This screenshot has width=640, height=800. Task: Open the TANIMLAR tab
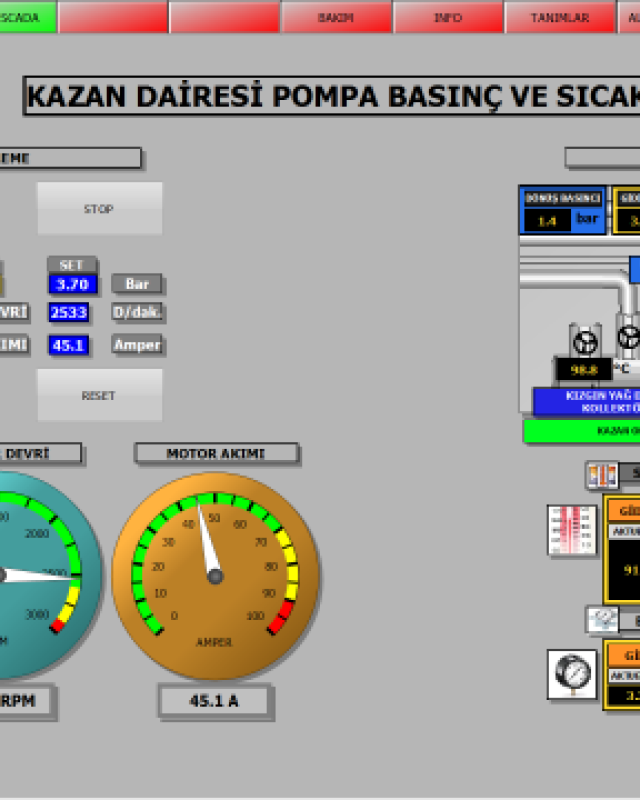coord(560,17)
